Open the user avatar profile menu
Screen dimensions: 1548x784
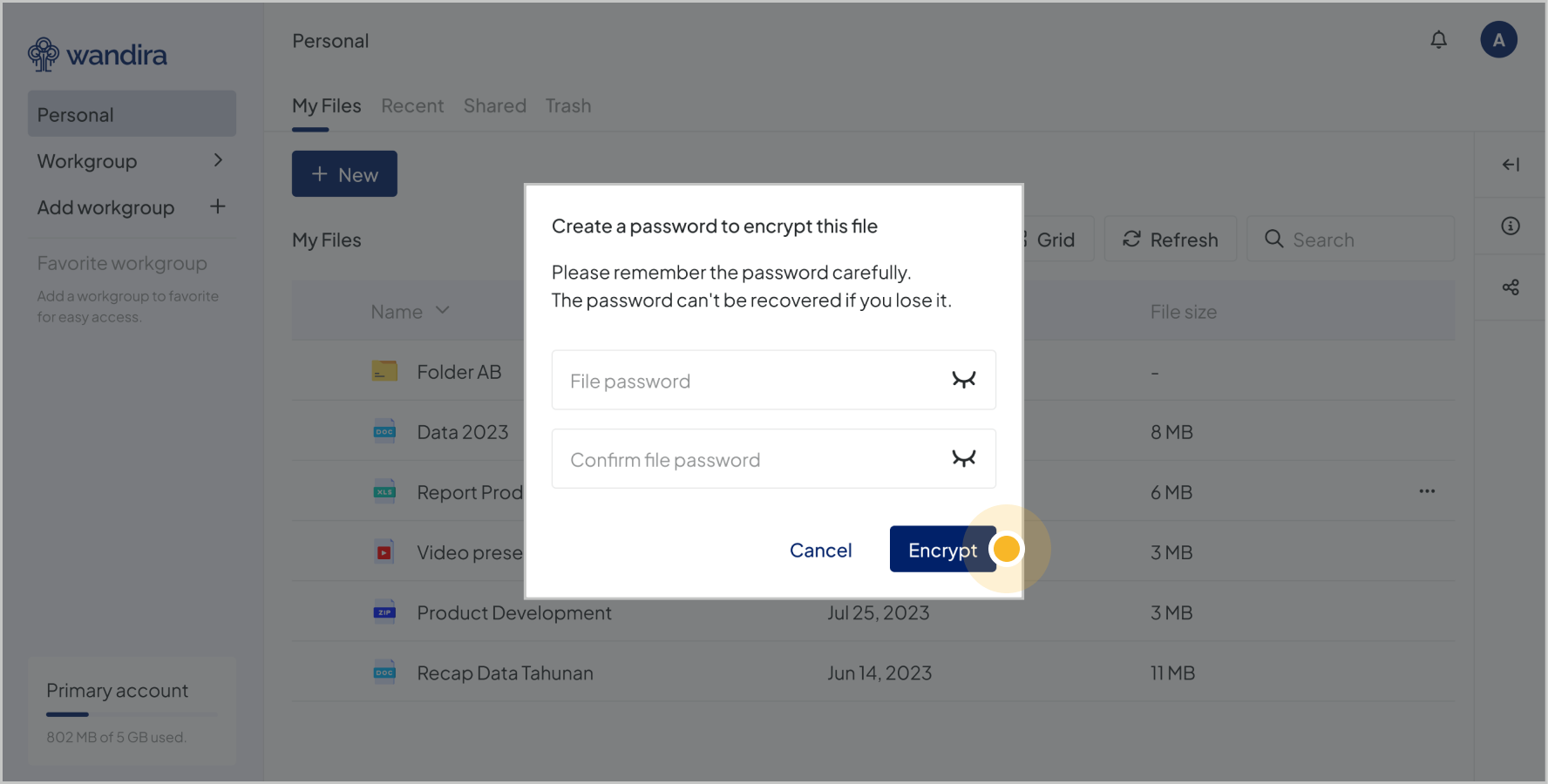tap(1498, 40)
